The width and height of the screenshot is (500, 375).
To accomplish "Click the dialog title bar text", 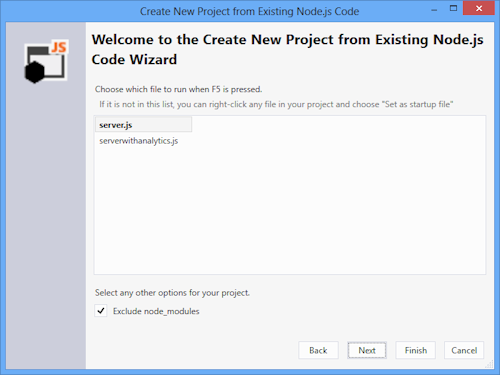I will (x=249, y=11).
